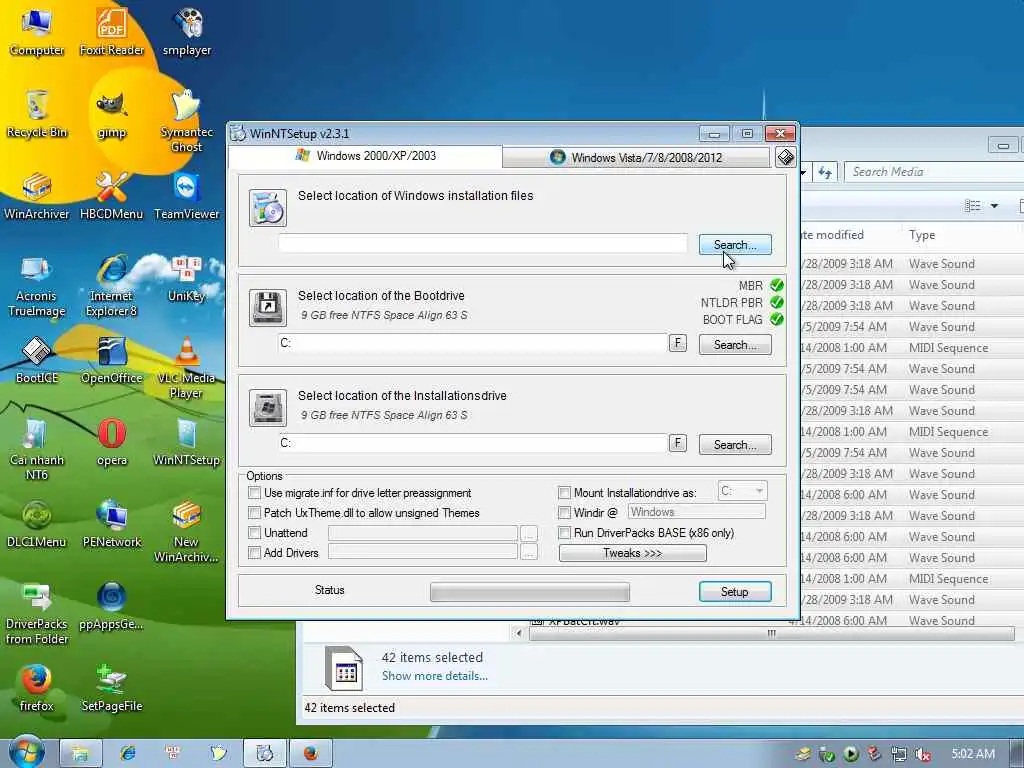Viewport: 1024px width, 768px height.
Task: Click the Status progress bar
Action: point(530,592)
